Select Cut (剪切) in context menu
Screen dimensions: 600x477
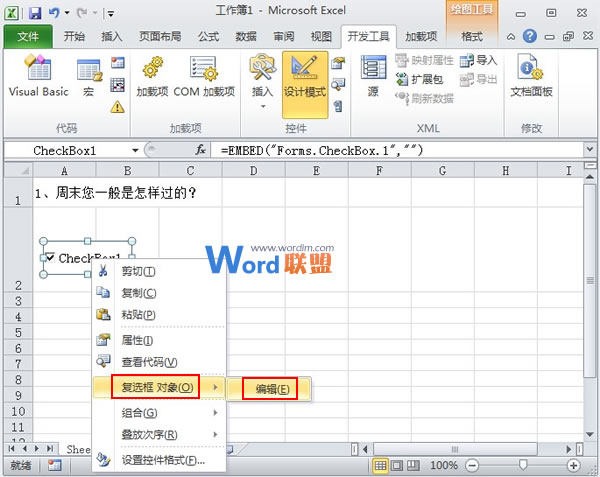pos(159,271)
